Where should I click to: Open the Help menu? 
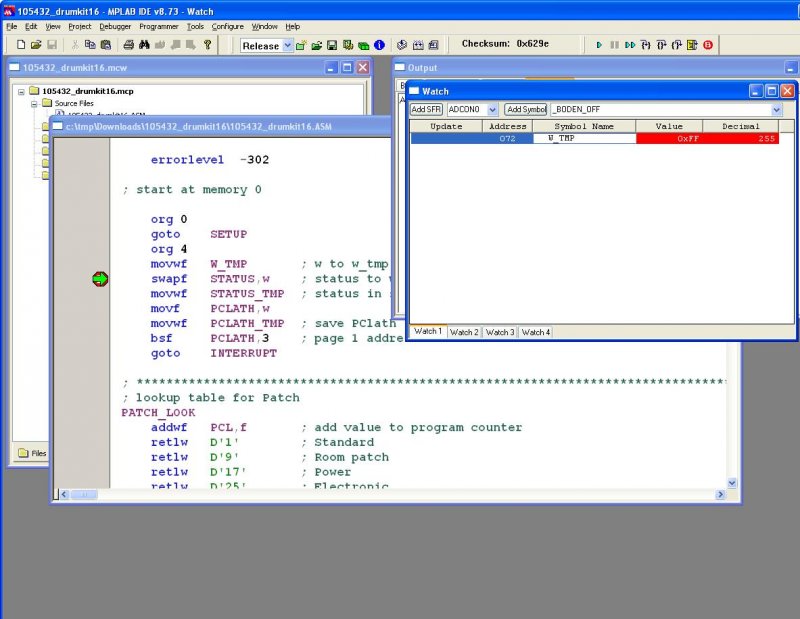point(292,27)
